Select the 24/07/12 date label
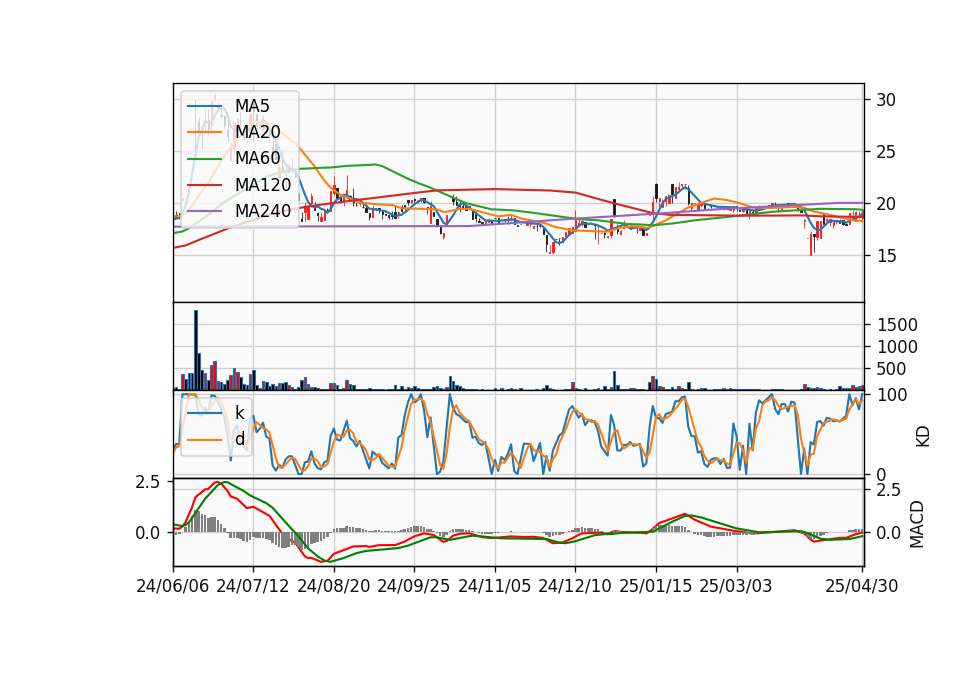Image resolution: width=960 pixels, height=690 pixels. (253, 586)
